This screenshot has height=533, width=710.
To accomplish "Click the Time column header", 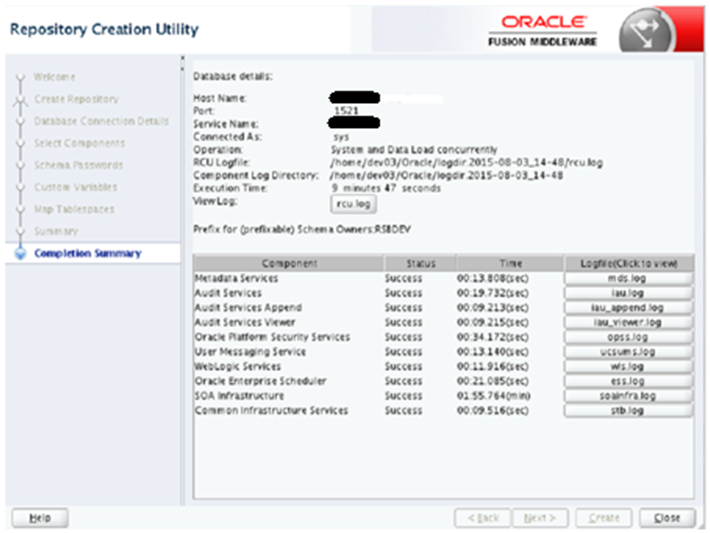I will pyautogui.click(x=510, y=264).
